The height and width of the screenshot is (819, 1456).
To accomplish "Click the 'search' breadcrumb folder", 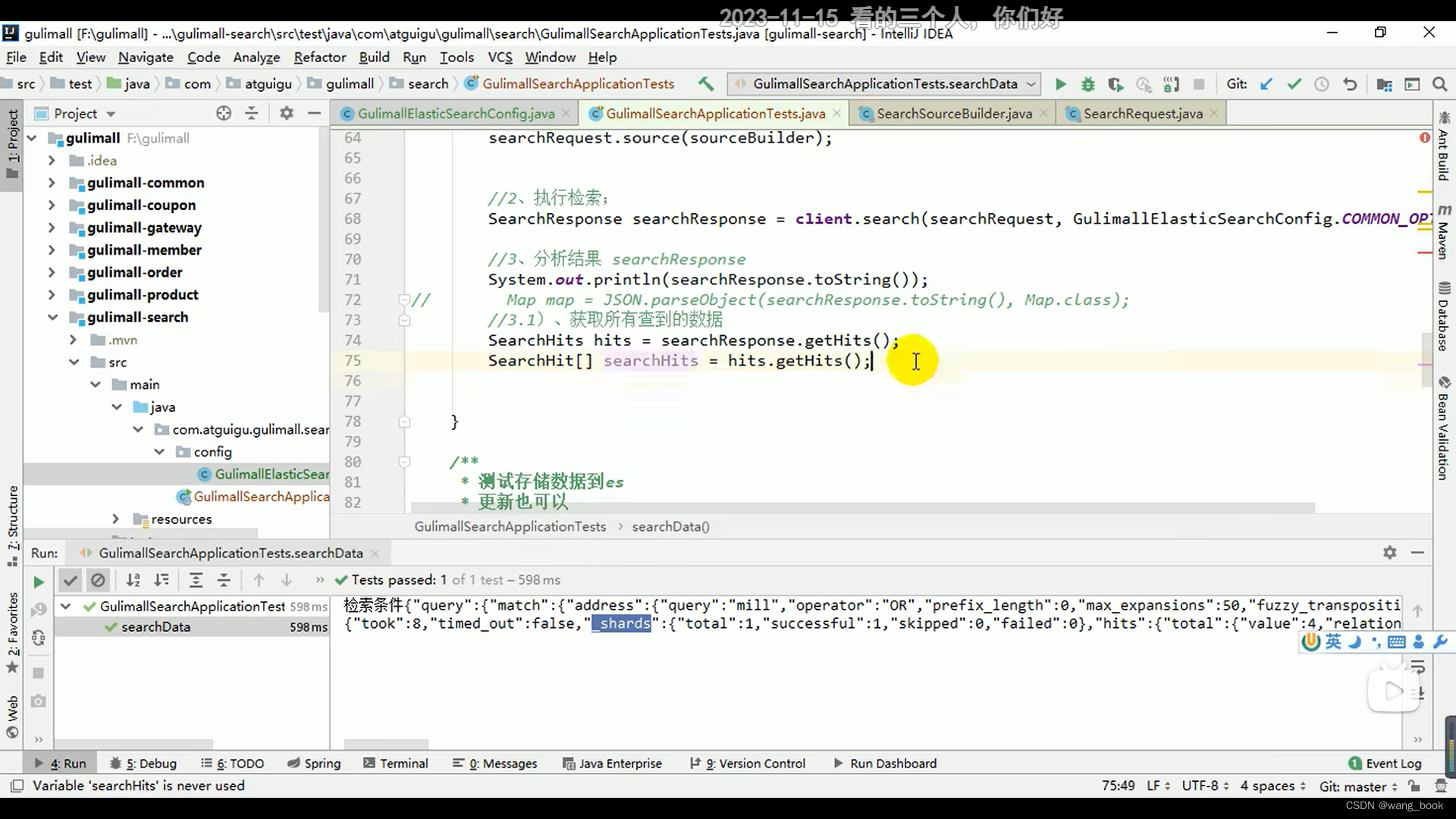I will [x=420, y=83].
